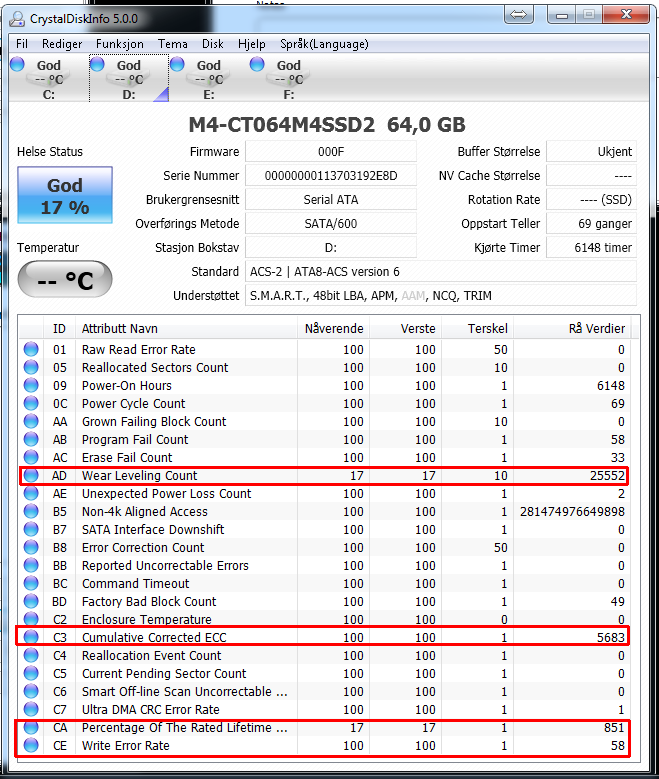This screenshot has width=659, height=779.
Task: Click drive title M4-CT064M4SSD2 64,0 GB
Action: (x=327, y=125)
